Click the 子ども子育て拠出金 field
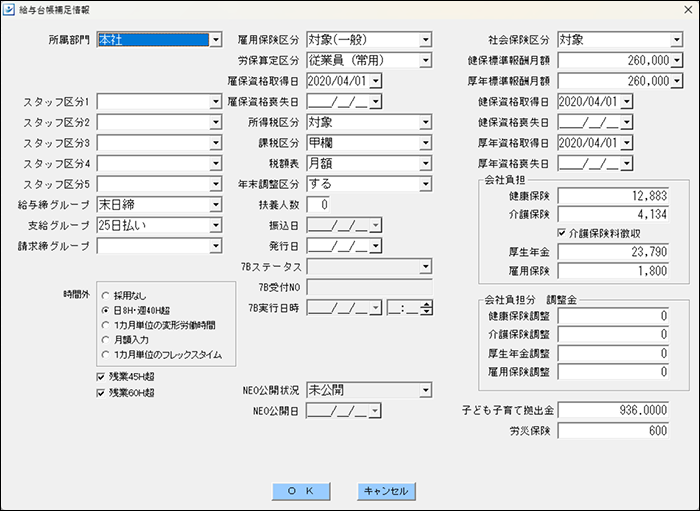The width and height of the screenshot is (700, 511). coord(613,410)
